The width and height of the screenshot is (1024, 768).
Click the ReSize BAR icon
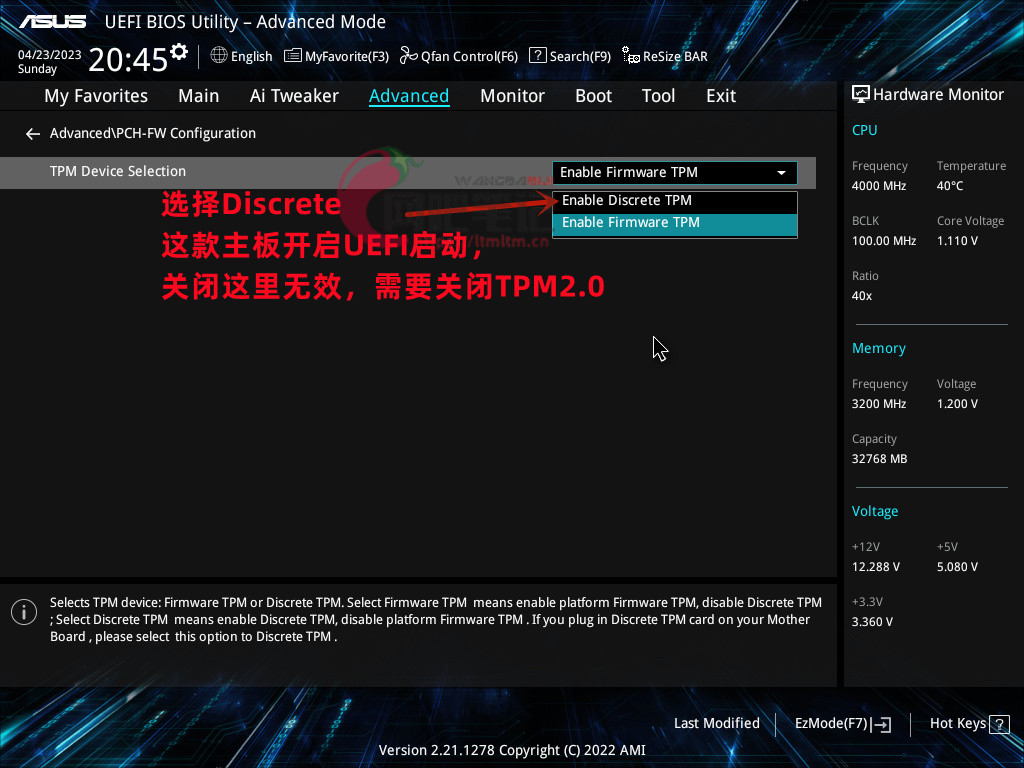tap(631, 56)
